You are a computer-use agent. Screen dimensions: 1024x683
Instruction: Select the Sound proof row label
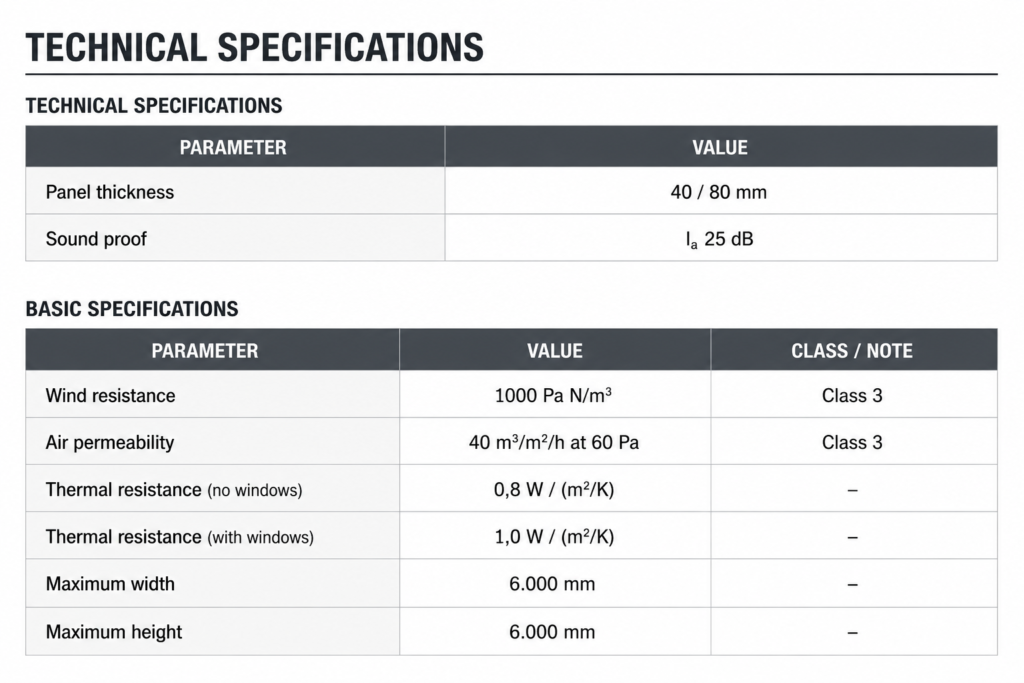point(96,239)
